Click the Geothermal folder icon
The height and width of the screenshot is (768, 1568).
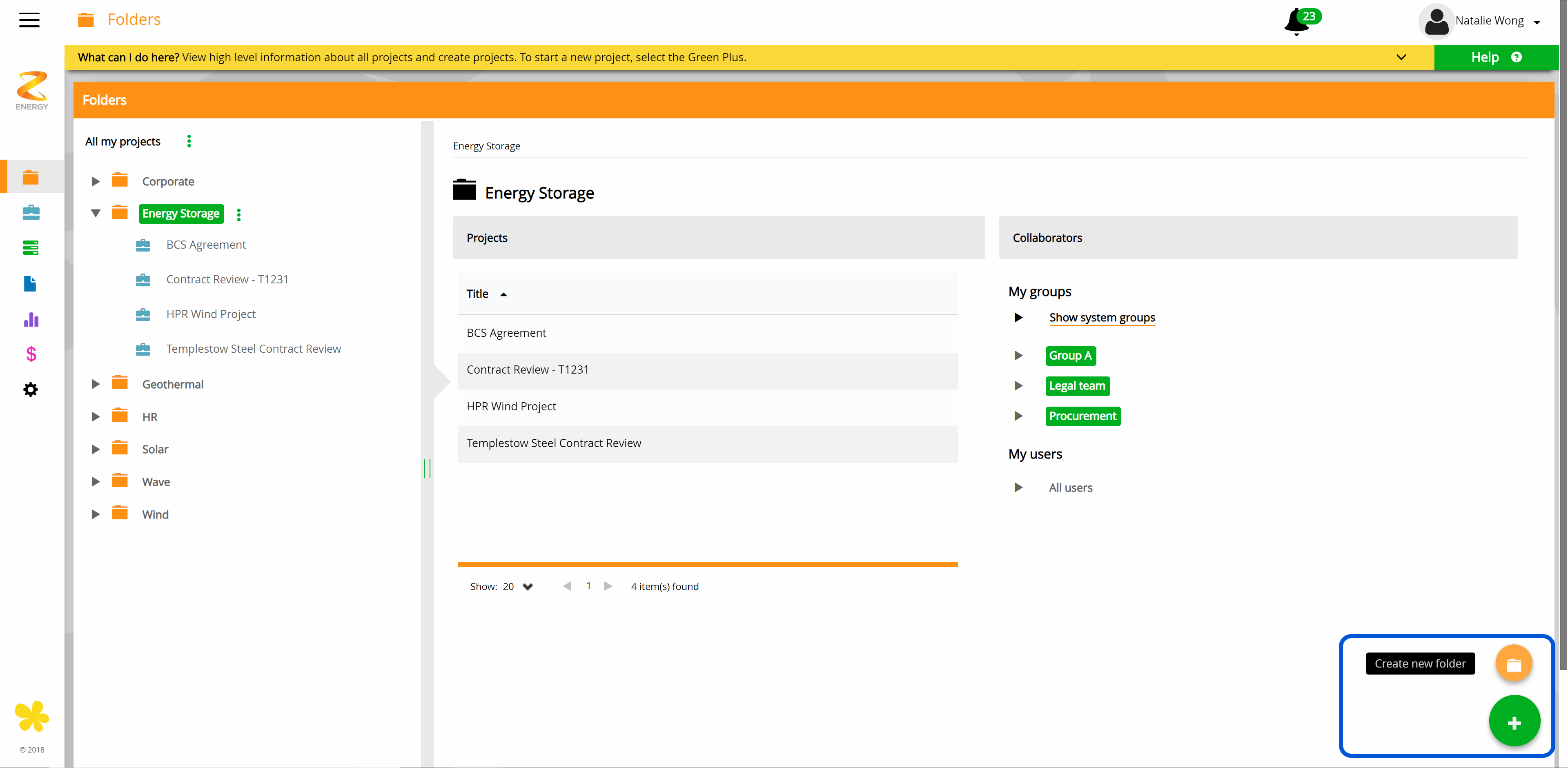(120, 383)
